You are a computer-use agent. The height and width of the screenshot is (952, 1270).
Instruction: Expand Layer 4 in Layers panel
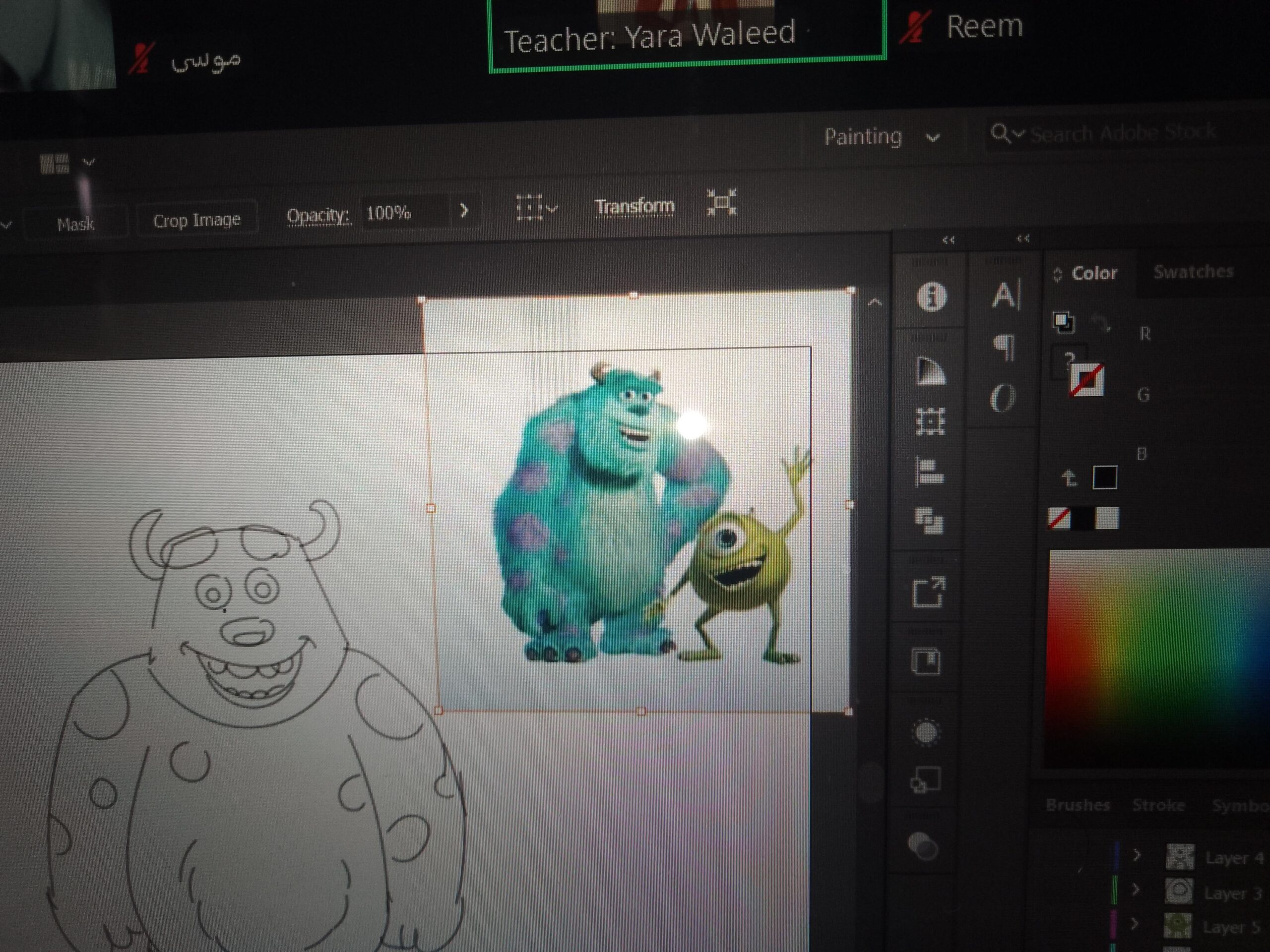(x=1137, y=856)
